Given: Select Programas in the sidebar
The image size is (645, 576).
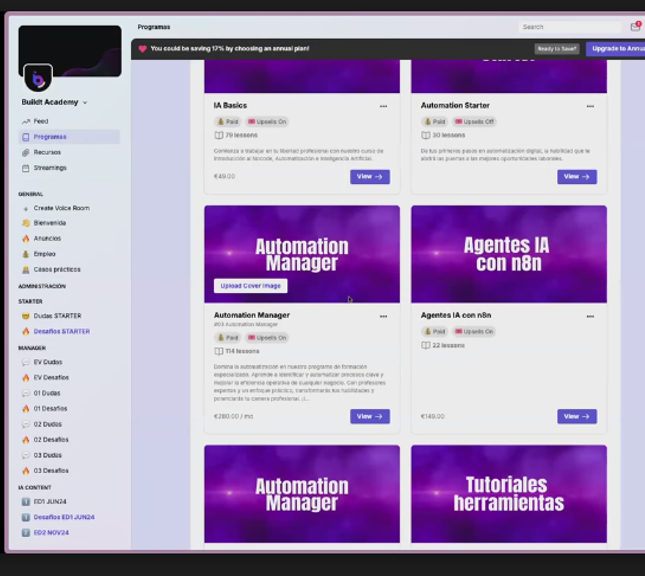Looking at the screenshot, I should pos(49,137).
